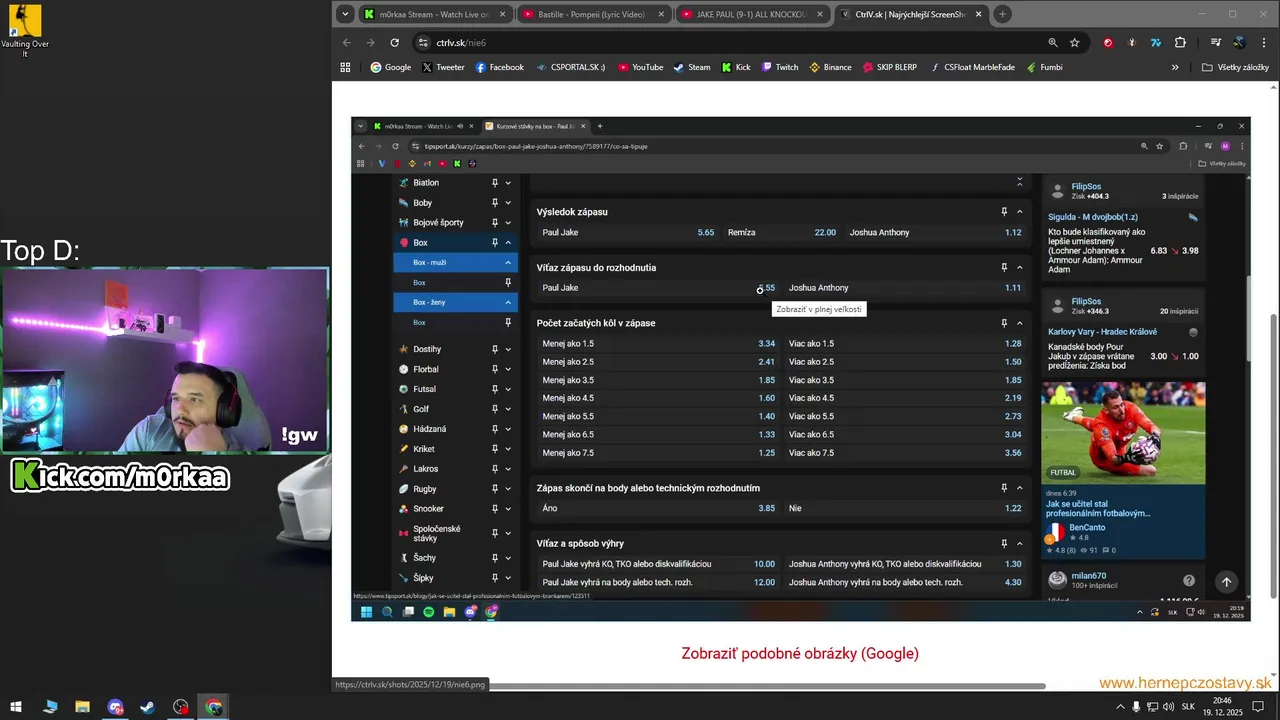Click the Paul Jake 5.65 odds in screenshot image

[706, 232]
